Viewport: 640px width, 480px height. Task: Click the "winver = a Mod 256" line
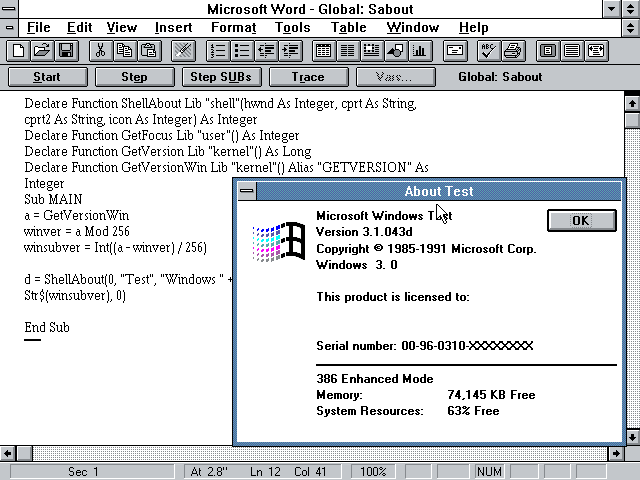point(77,231)
